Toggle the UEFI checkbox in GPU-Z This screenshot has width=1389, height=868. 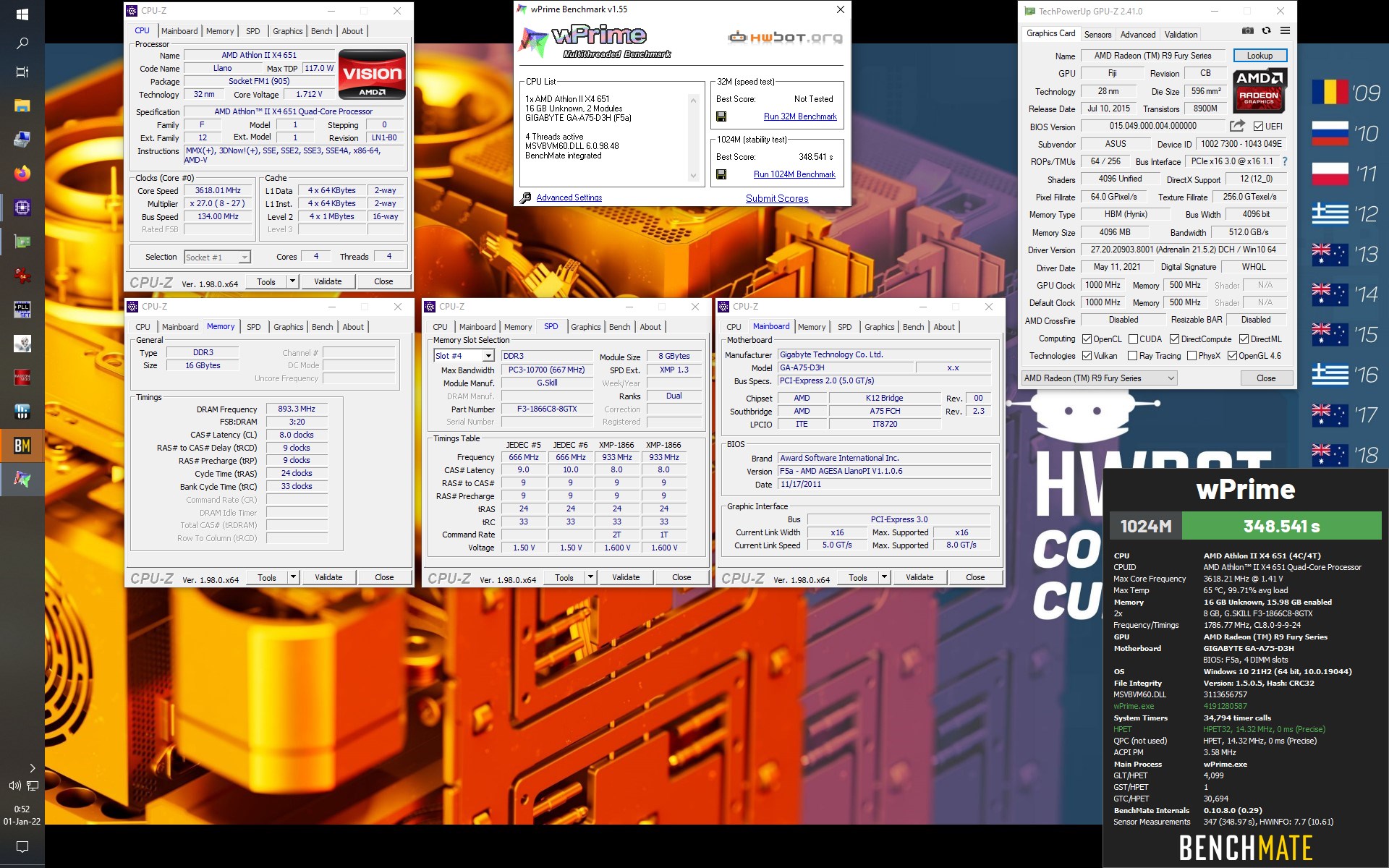pyautogui.click(x=1258, y=126)
